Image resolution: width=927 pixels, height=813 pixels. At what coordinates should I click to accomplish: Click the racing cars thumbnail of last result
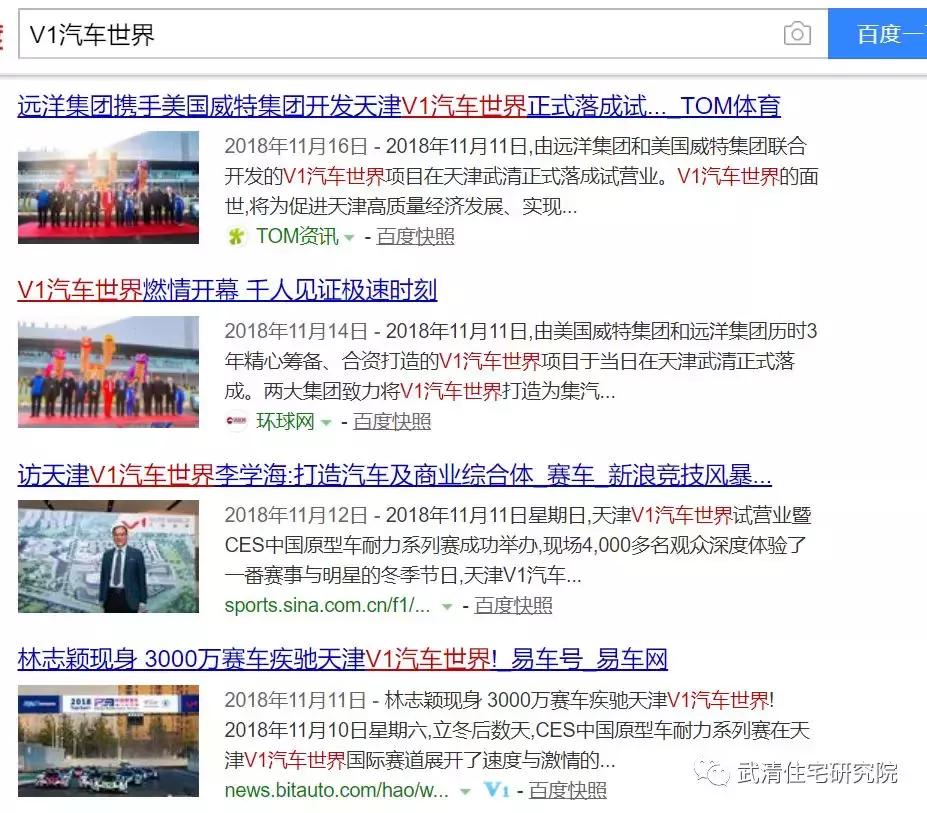108,744
